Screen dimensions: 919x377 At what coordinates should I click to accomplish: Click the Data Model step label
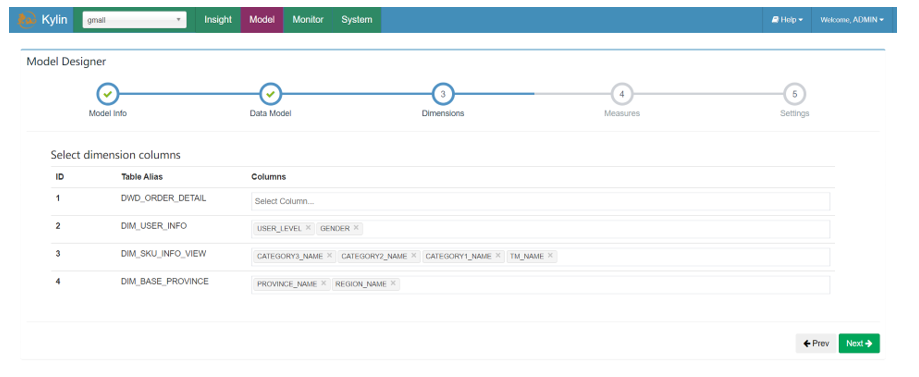click(270, 113)
